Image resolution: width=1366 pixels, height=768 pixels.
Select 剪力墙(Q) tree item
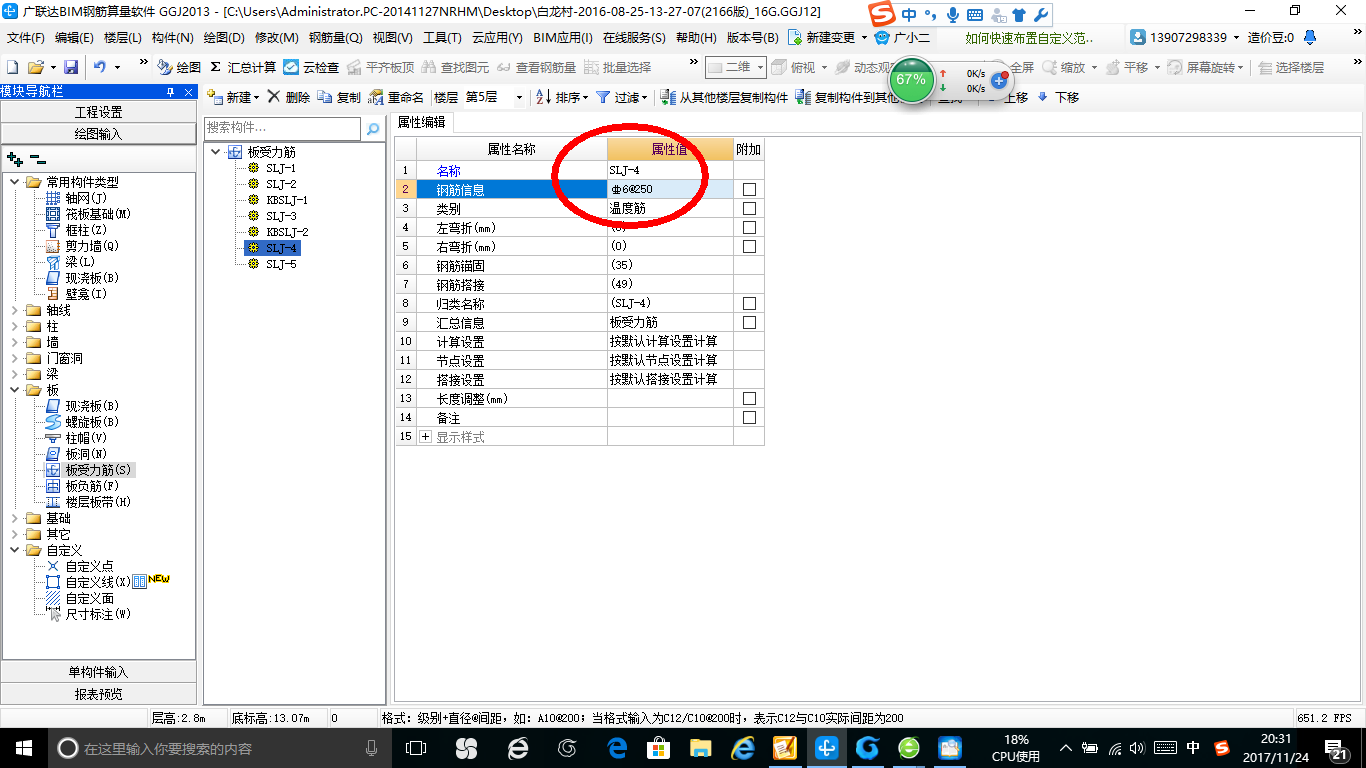(82, 246)
